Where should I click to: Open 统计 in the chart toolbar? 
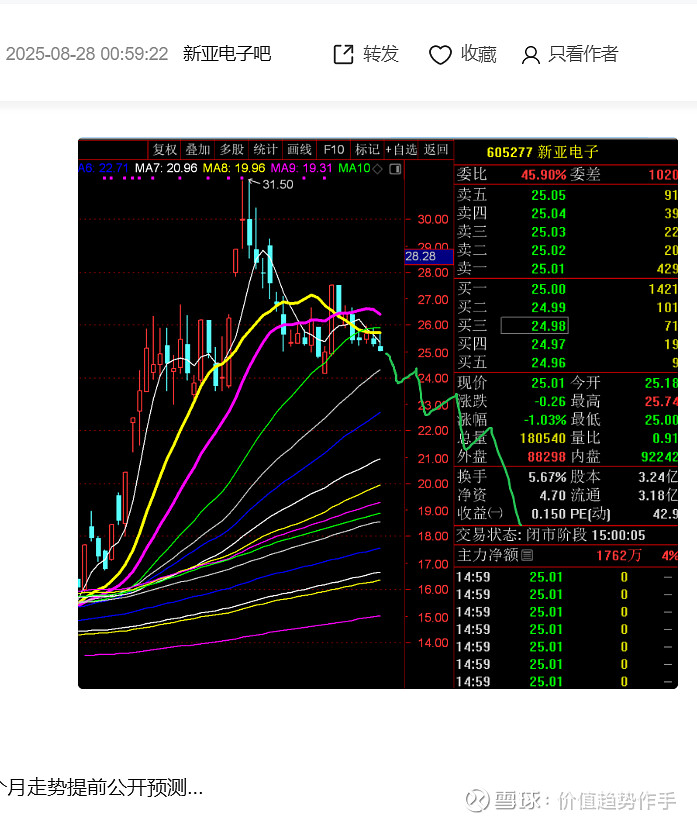[265, 150]
